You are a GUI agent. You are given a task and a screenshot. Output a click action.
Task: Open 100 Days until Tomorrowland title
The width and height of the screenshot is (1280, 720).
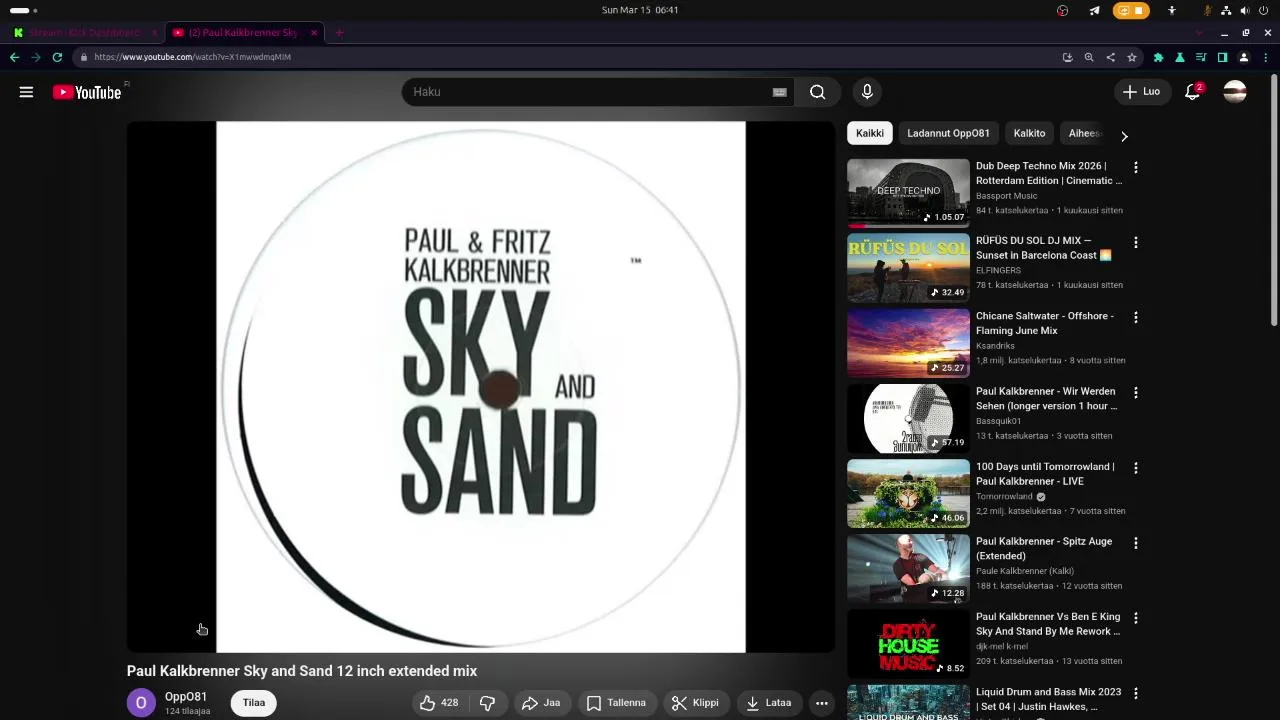(1045, 473)
